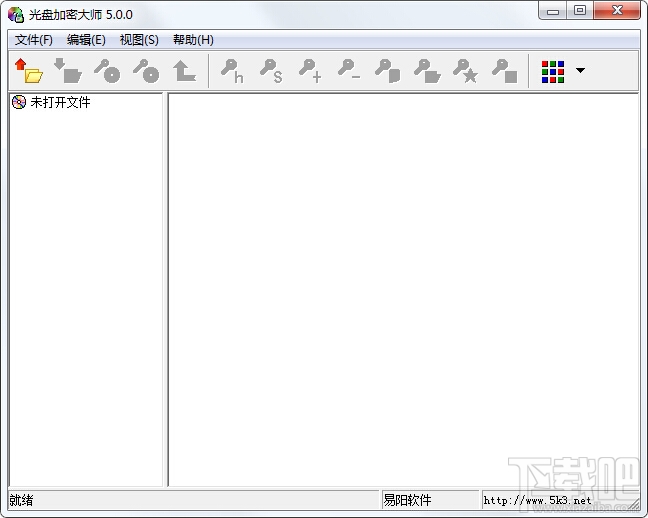The height and width of the screenshot is (518, 648).
Task: Click the key icon with minus sign
Action: click(x=349, y=71)
